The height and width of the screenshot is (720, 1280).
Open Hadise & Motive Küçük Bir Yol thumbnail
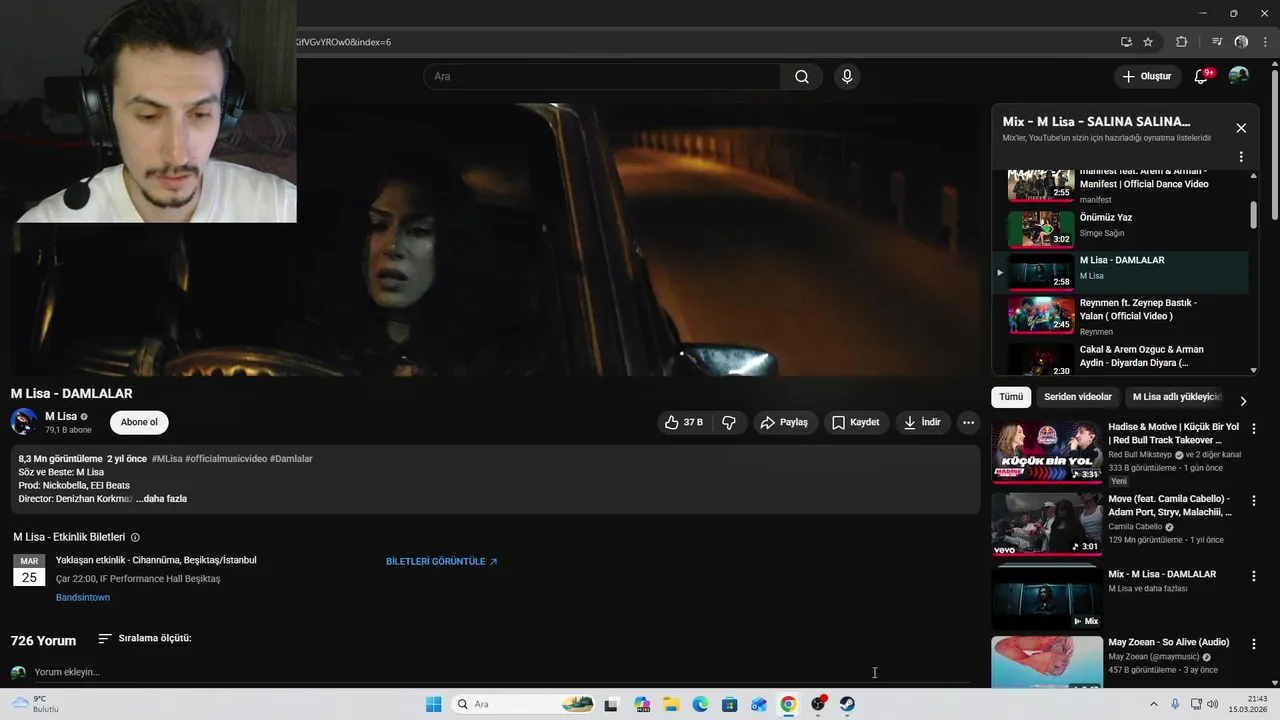pyautogui.click(x=1047, y=451)
